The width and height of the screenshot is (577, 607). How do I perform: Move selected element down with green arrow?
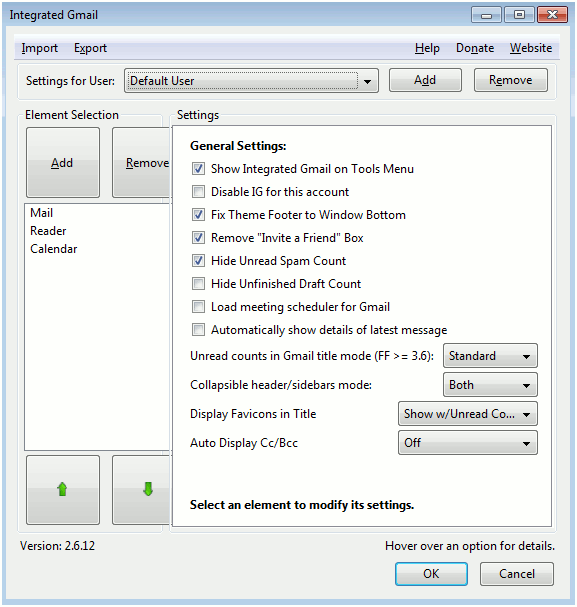click(142, 489)
